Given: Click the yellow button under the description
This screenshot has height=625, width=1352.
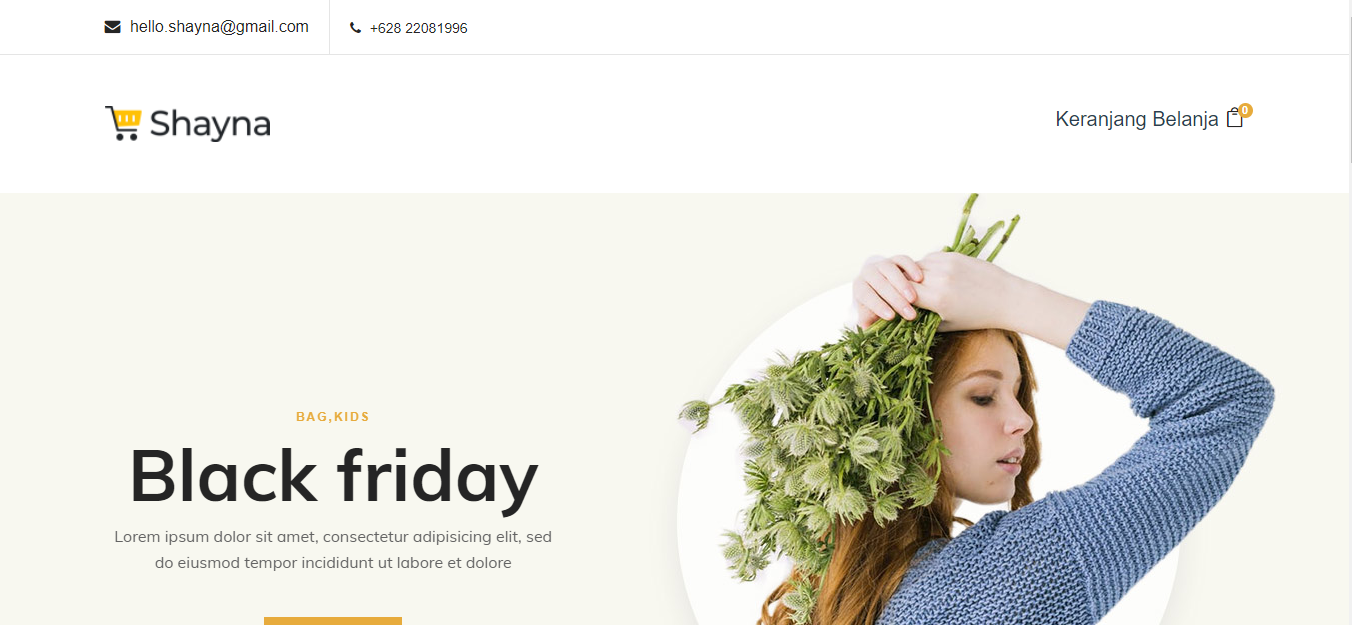Looking at the screenshot, I should click(x=333, y=621).
